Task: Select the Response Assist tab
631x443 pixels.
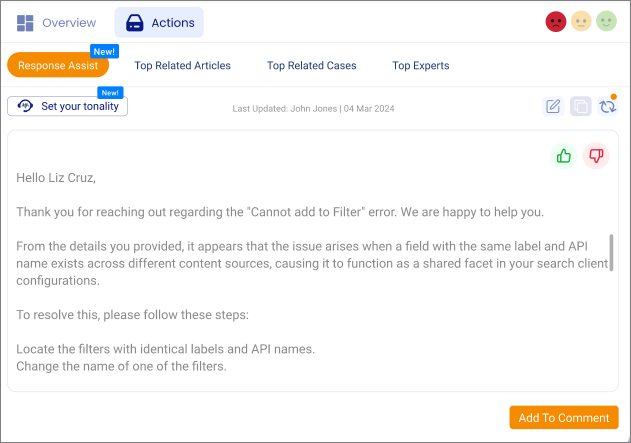Action: click(58, 65)
